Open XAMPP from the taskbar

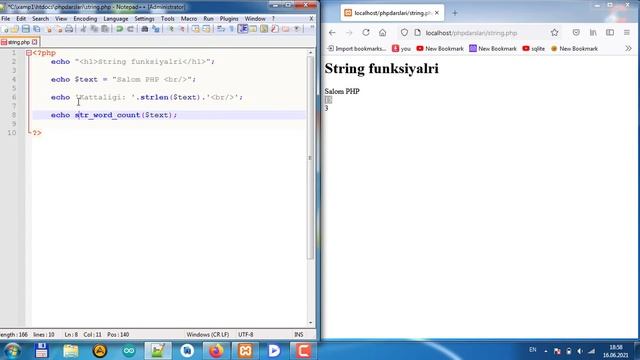pos(245,351)
